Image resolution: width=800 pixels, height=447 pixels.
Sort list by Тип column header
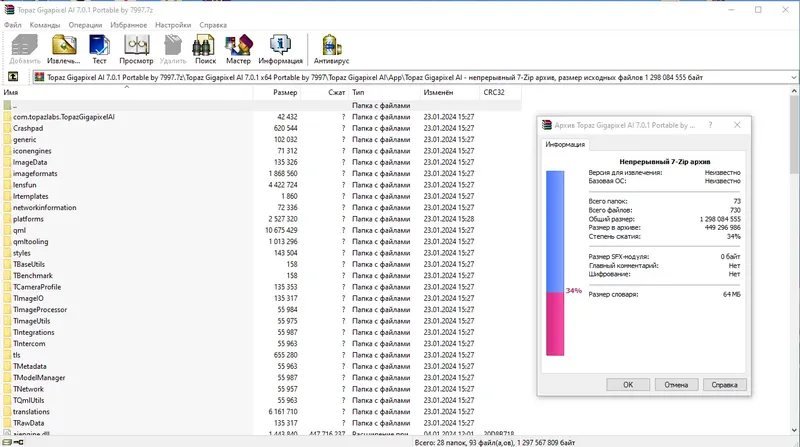[384, 92]
